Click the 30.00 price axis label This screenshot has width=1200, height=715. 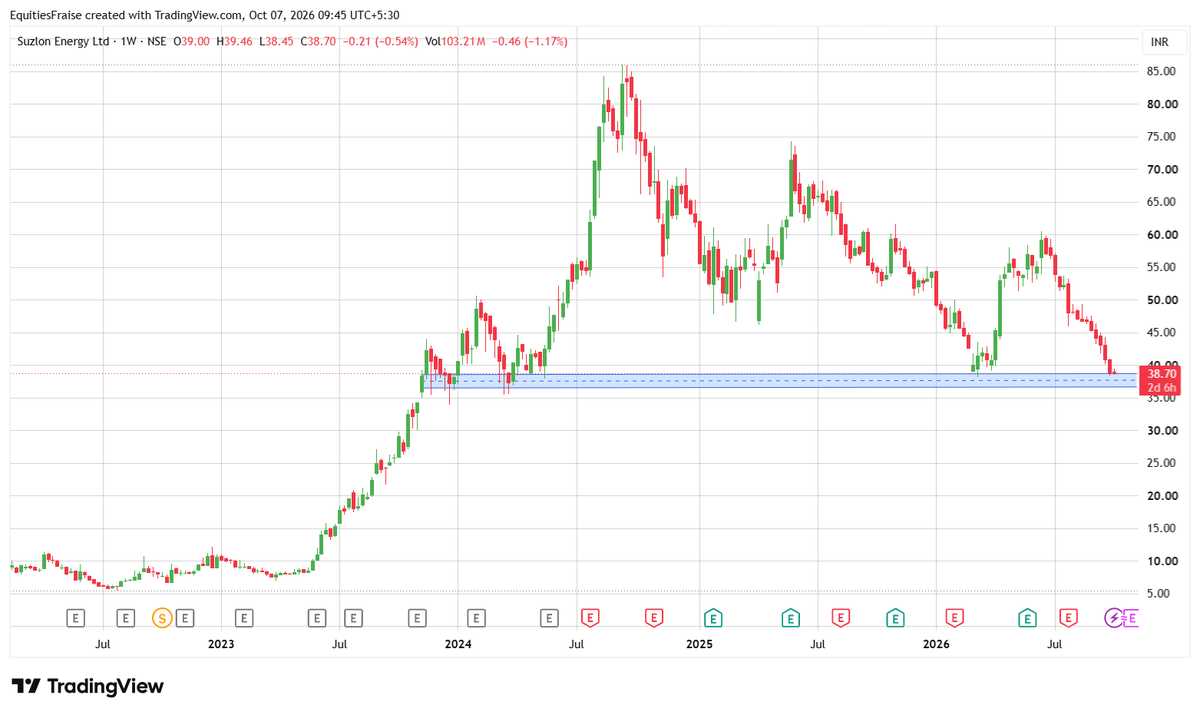coord(1160,431)
